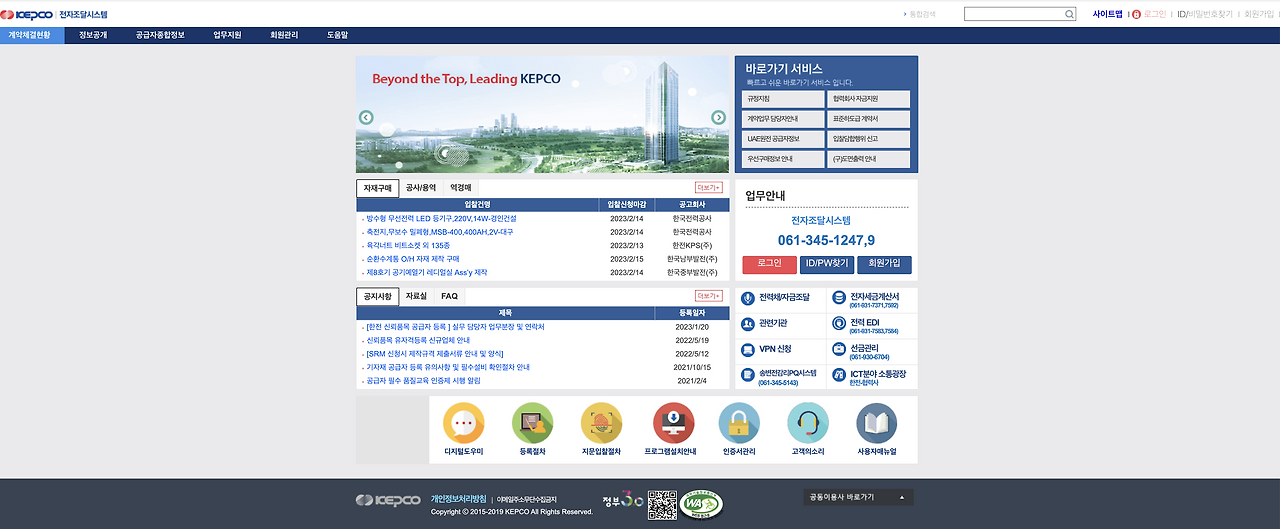Open the 프로그램설치안내 download icon
The height and width of the screenshot is (529, 1280).
click(673, 423)
